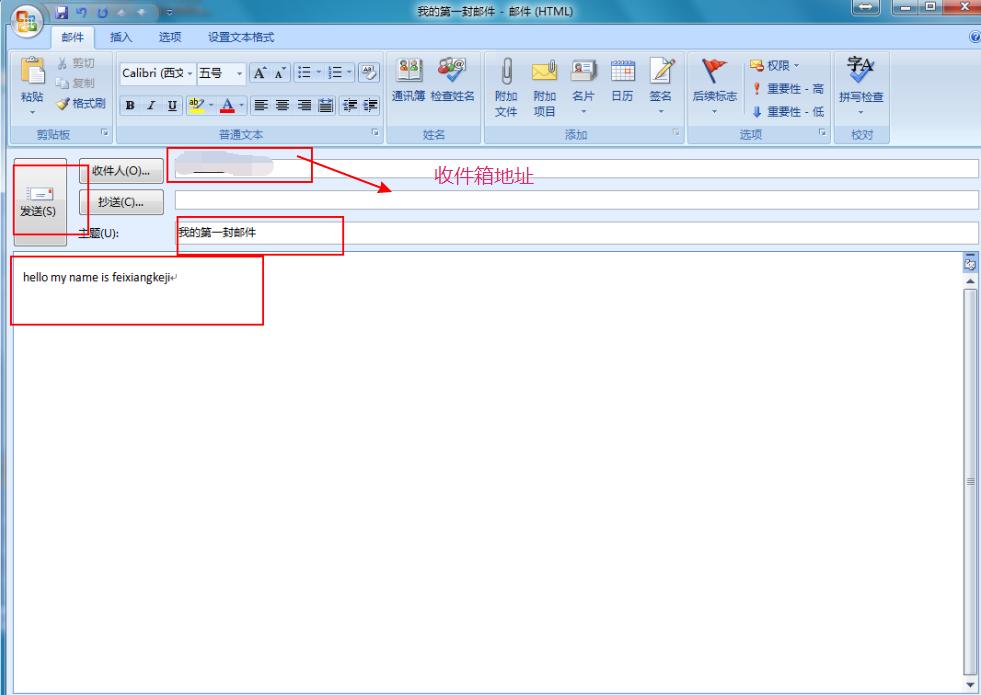Image resolution: width=981 pixels, height=695 pixels.
Task: Open the 通讯簿 address book
Action: 409,80
